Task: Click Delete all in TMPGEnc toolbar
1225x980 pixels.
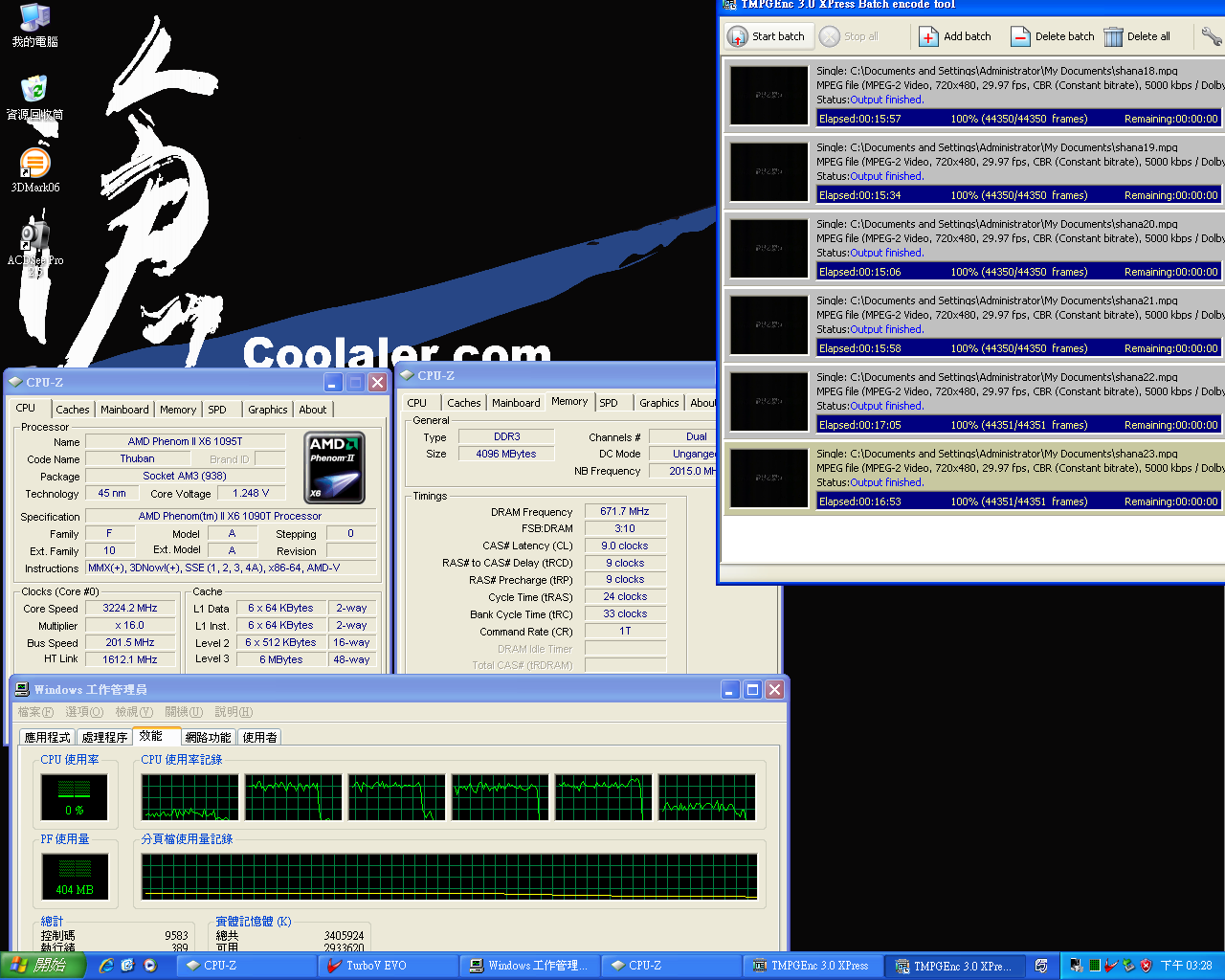Action: [x=1137, y=36]
